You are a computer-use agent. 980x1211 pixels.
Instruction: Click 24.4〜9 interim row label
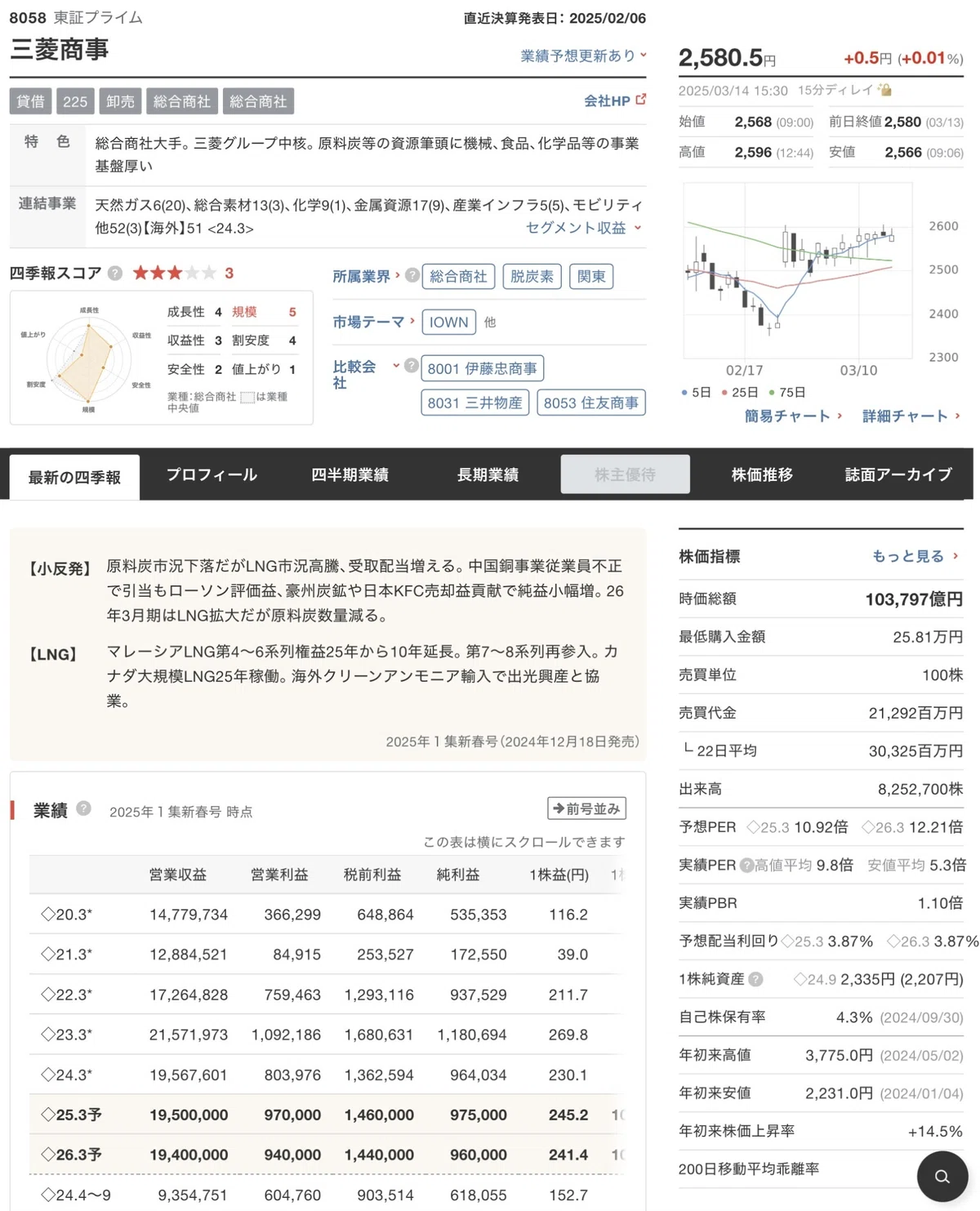pyautogui.click(x=76, y=1195)
